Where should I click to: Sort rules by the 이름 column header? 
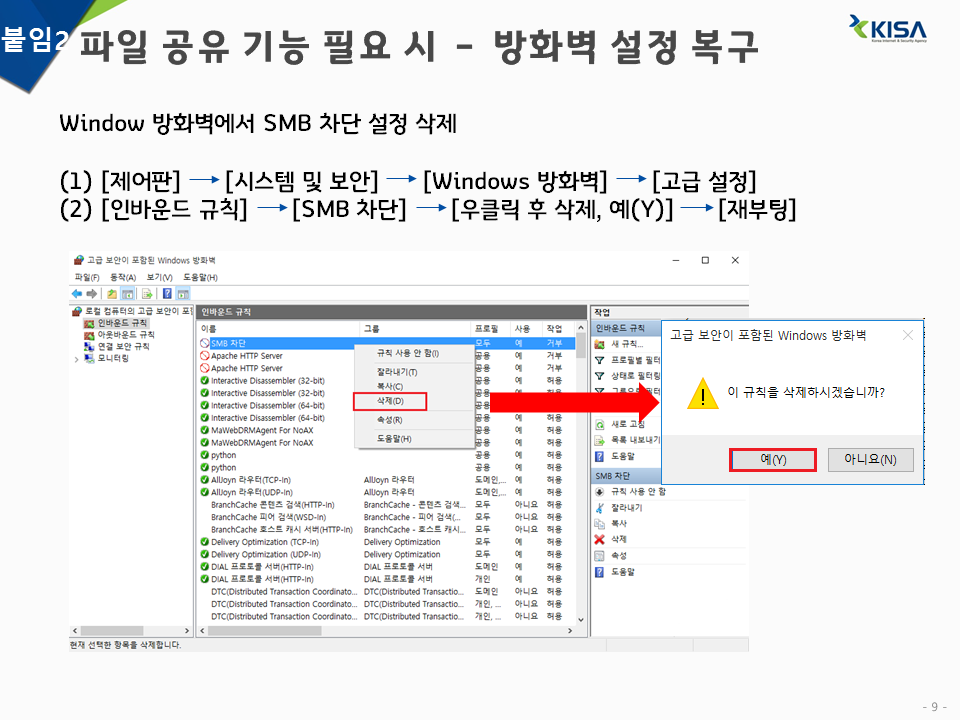pyautogui.click(x=279, y=329)
